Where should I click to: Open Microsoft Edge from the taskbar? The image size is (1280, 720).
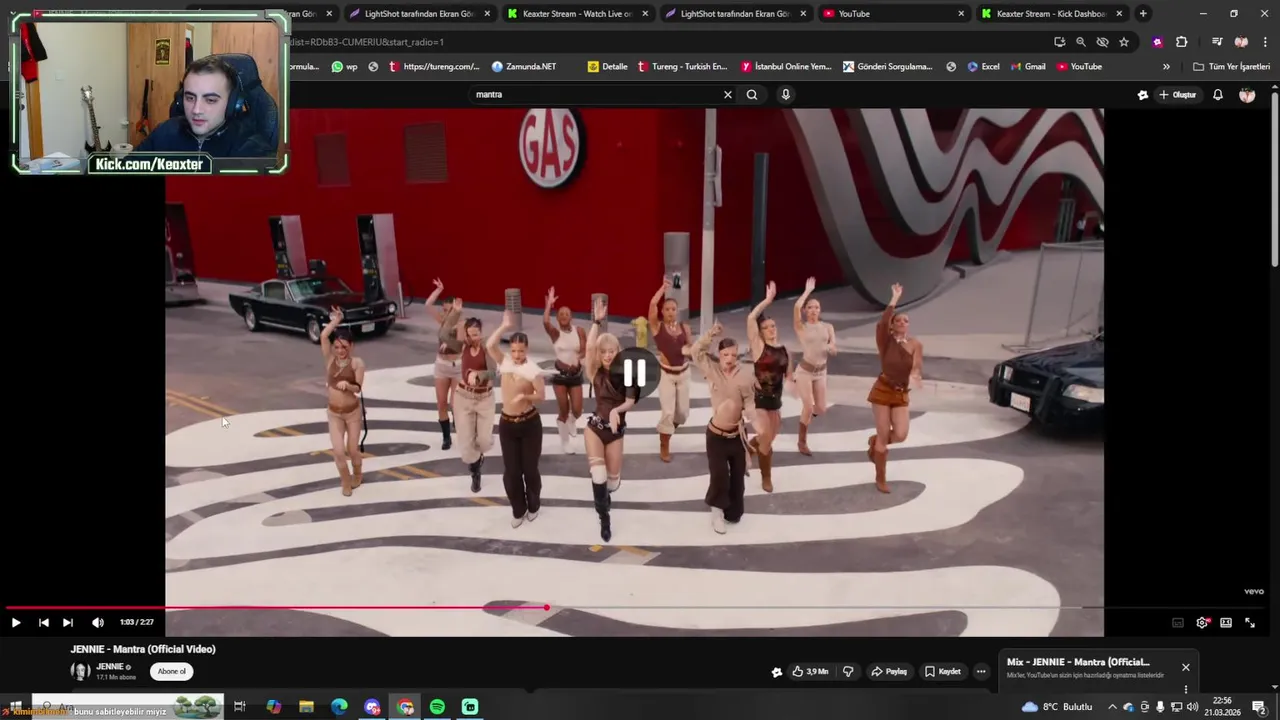(339, 707)
